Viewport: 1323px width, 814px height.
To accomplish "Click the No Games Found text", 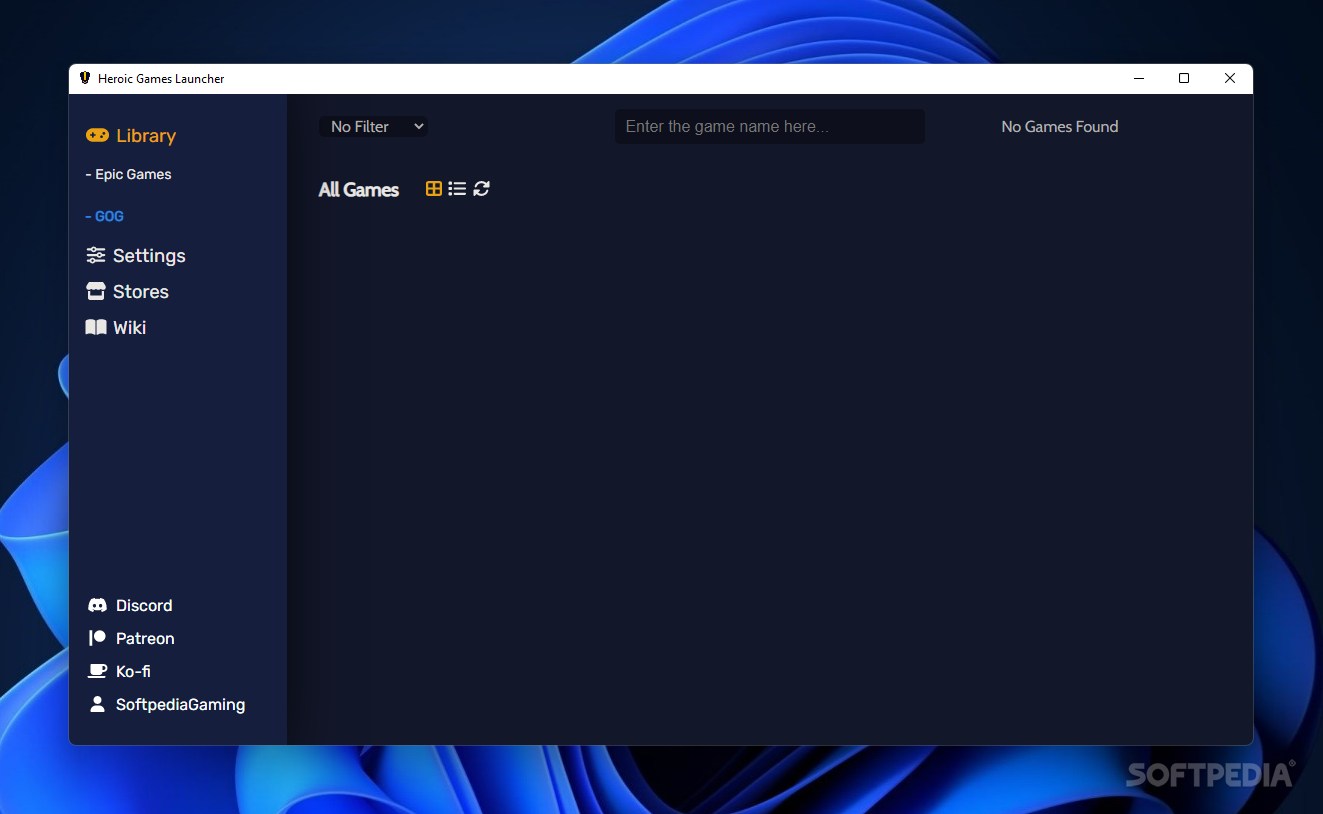I will [1060, 127].
